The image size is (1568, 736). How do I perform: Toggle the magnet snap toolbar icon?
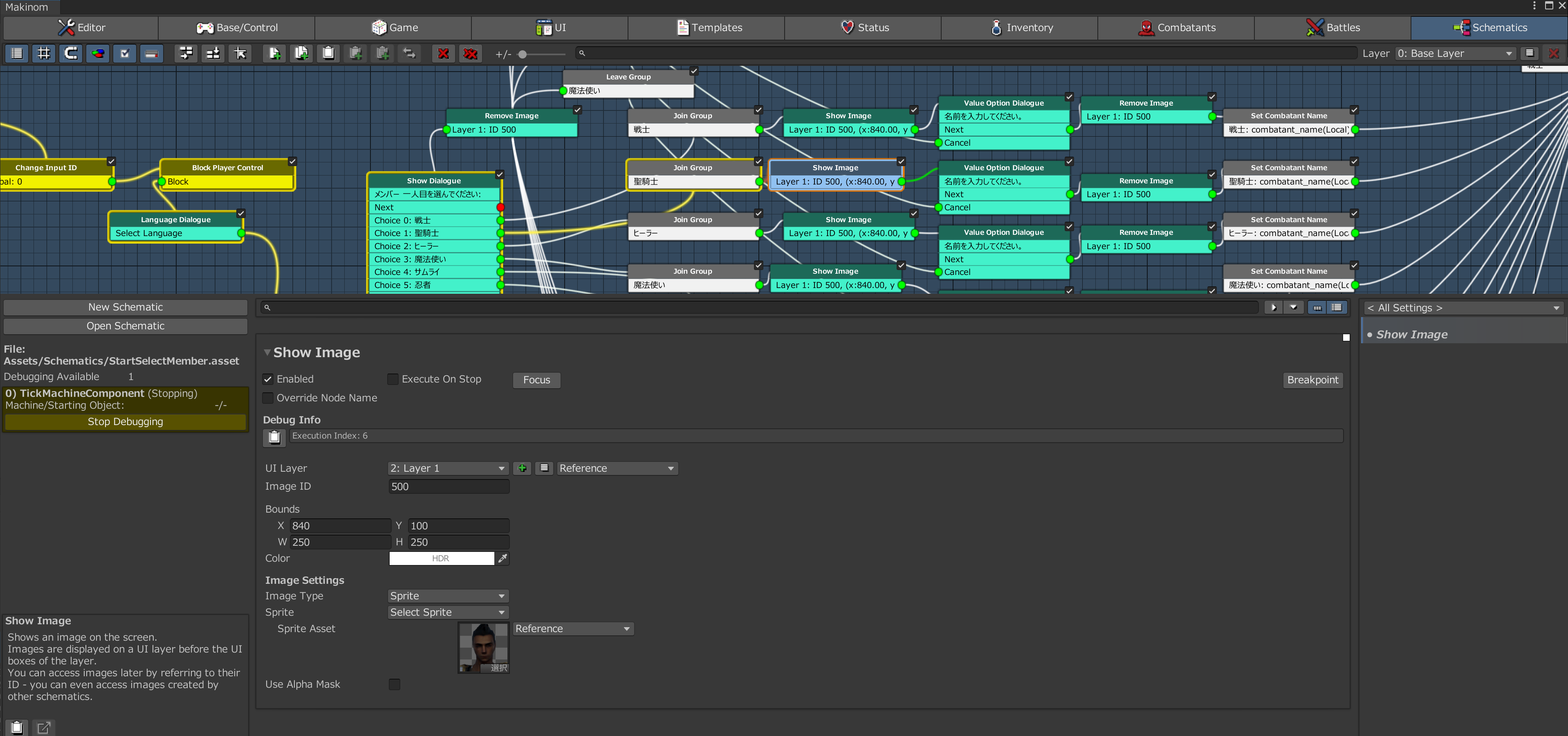click(71, 54)
